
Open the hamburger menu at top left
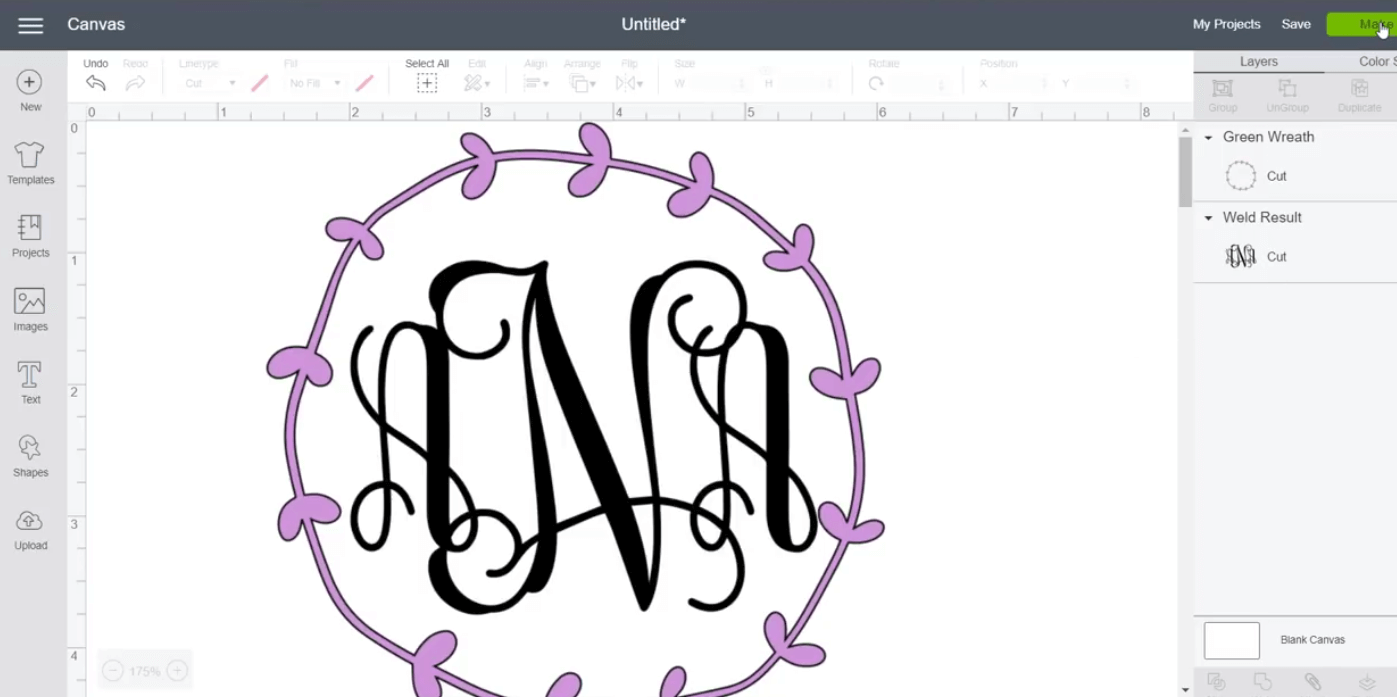[x=30, y=24]
